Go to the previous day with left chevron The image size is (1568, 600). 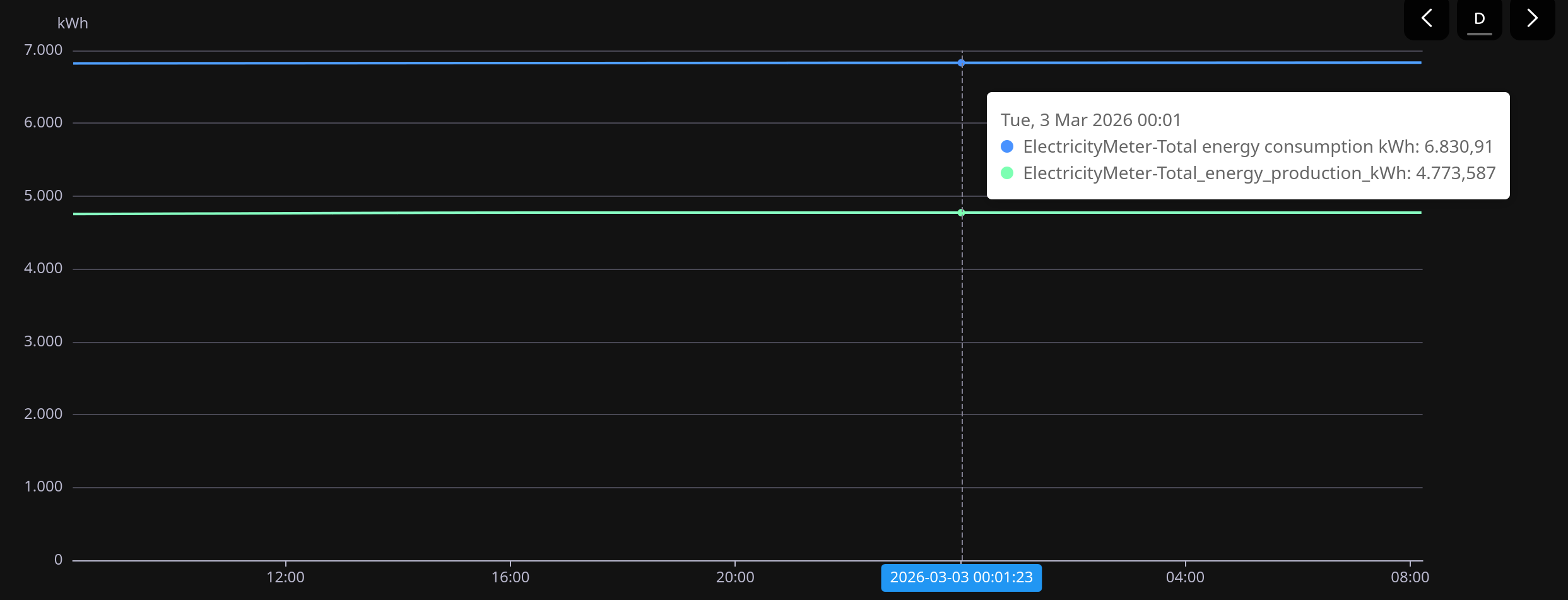tap(1426, 19)
